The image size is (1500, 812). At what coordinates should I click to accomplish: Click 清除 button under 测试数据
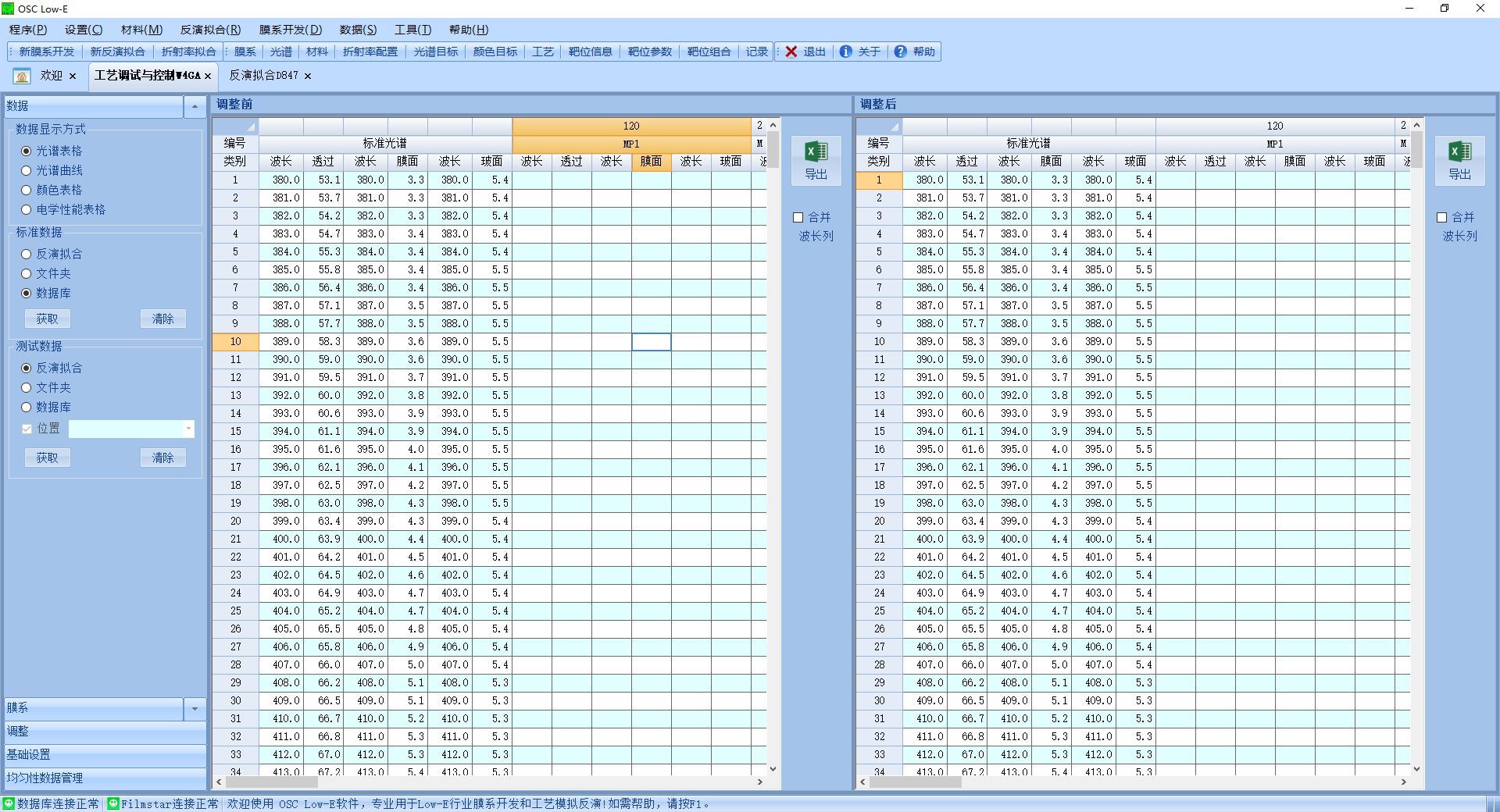coord(162,458)
